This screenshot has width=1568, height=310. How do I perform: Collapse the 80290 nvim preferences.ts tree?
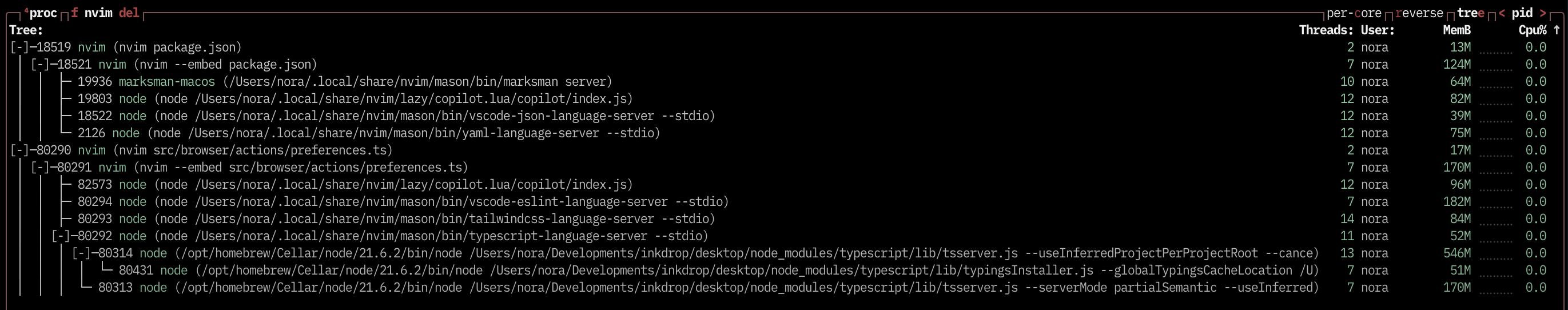point(19,150)
